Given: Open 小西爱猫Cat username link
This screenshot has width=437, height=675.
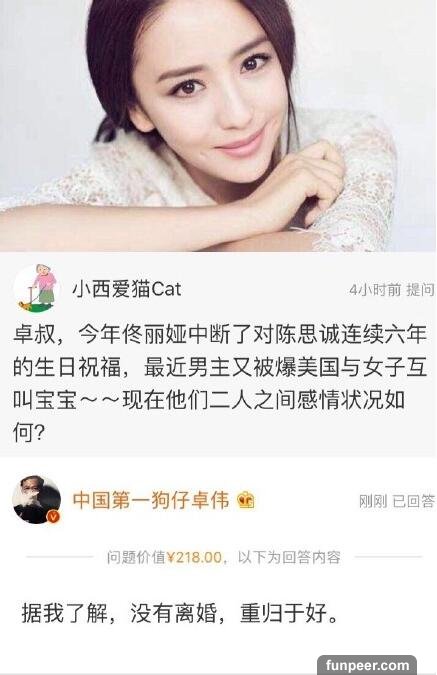Looking at the screenshot, I should click(127, 288).
